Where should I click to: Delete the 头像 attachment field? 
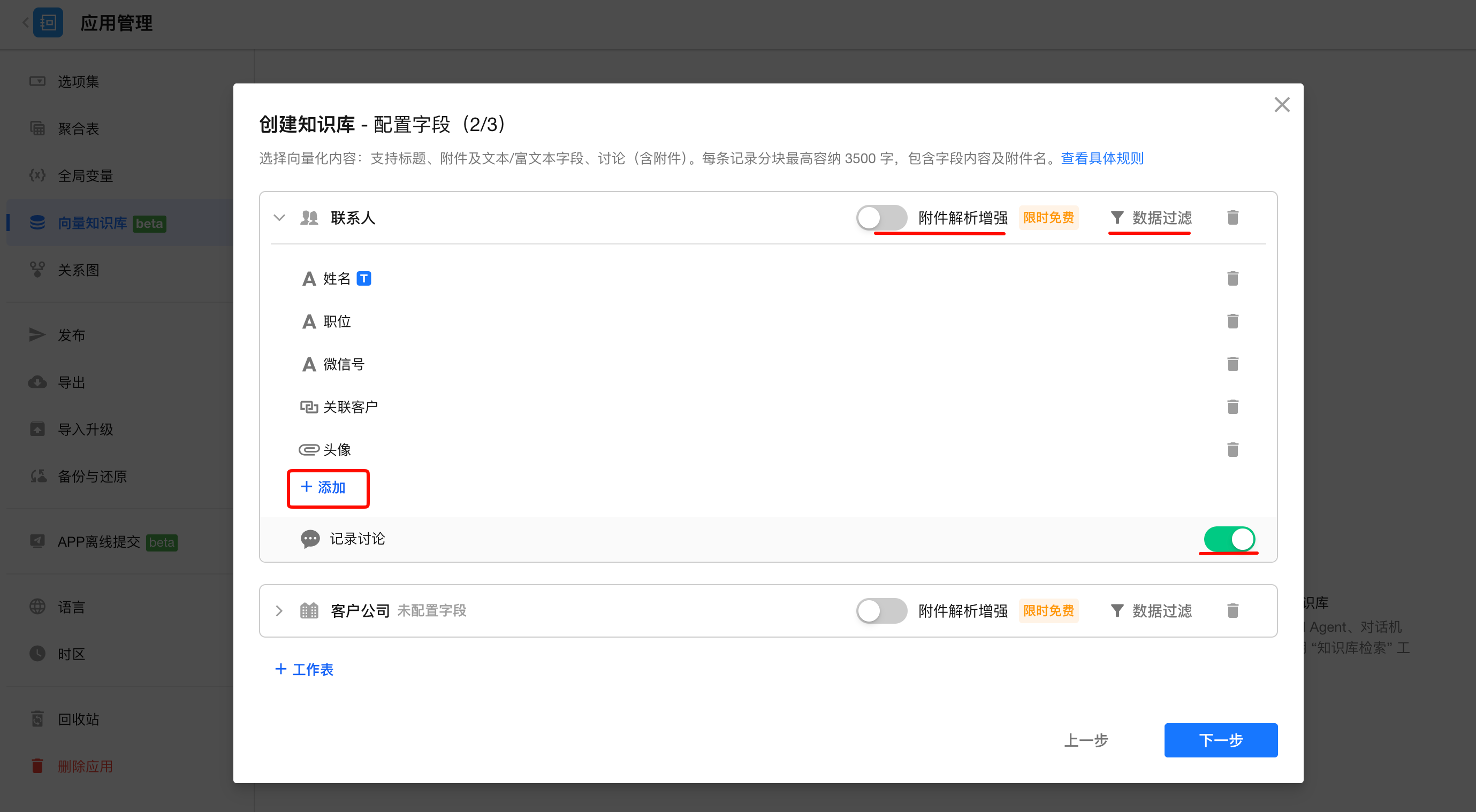coord(1232,449)
